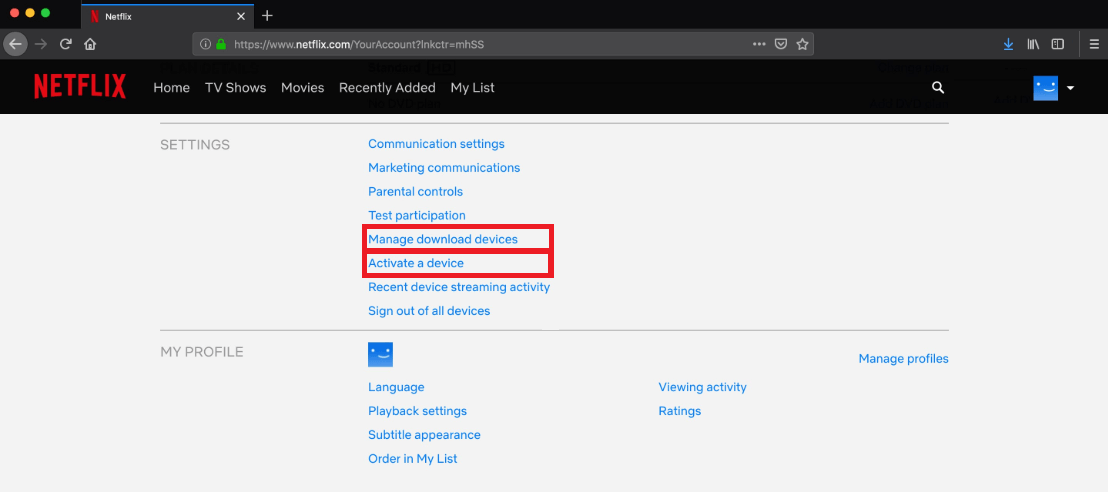This screenshot has width=1108, height=492.
Task: Show site information circle icon
Action: coord(206,44)
